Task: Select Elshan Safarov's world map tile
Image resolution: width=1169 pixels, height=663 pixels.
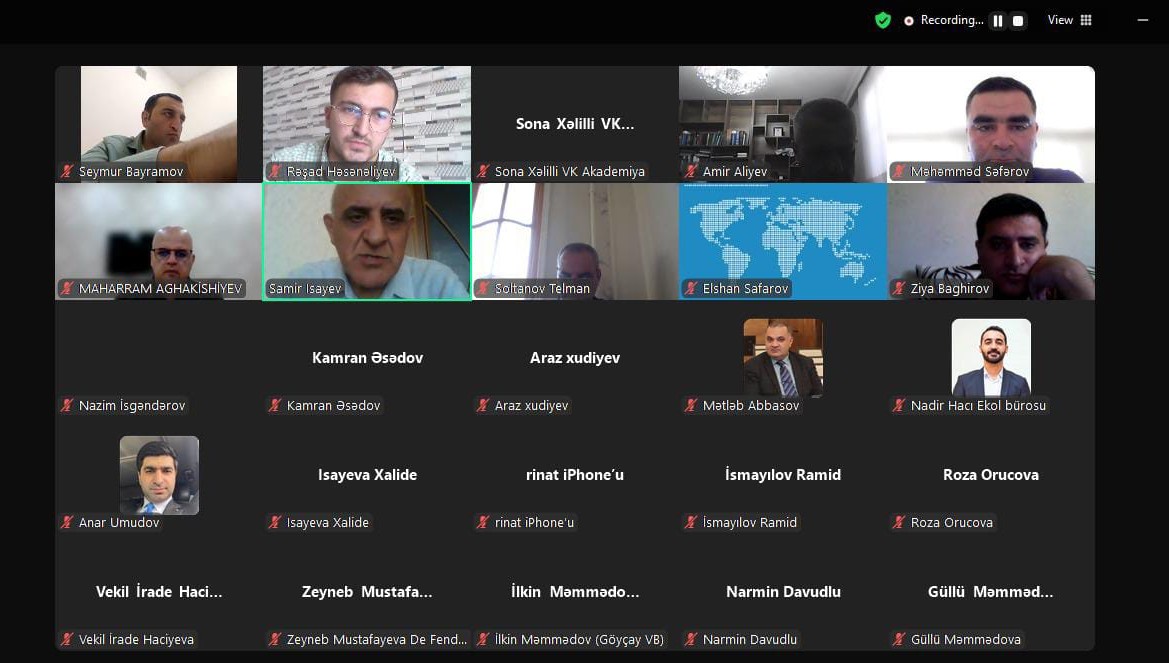Action: click(x=783, y=242)
